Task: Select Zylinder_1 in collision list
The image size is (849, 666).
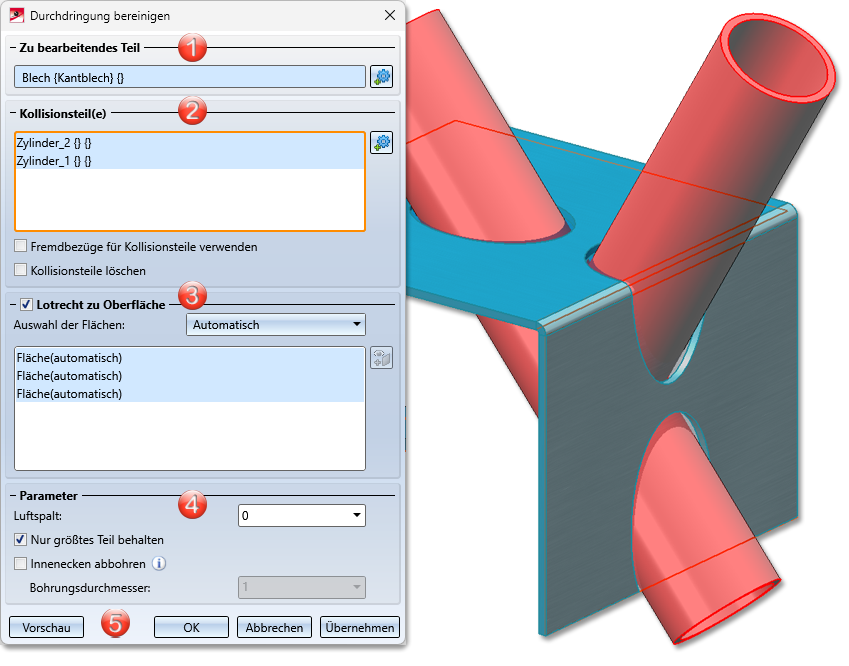Action: click(190, 161)
